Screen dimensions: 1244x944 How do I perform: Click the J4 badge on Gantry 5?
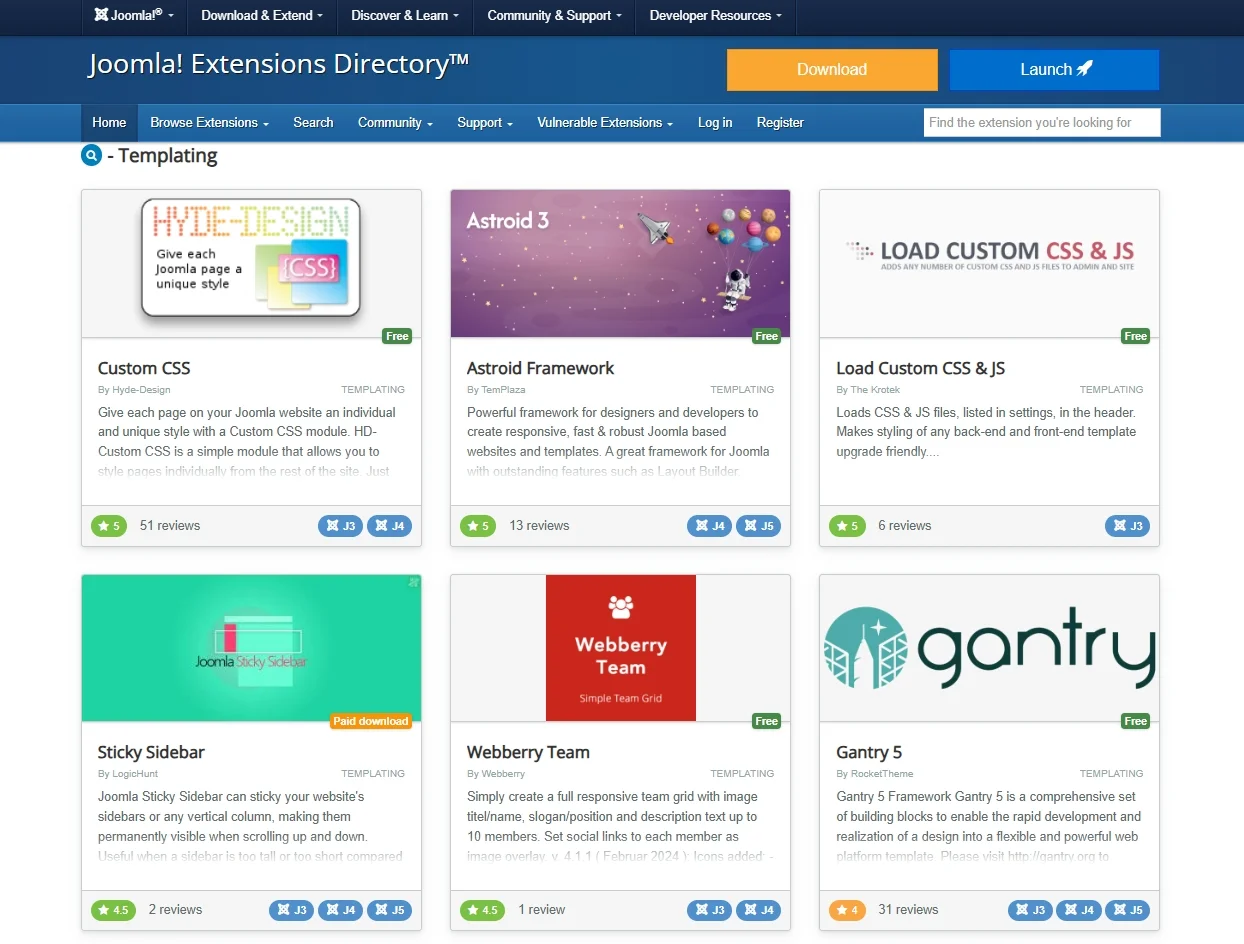point(1078,910)
